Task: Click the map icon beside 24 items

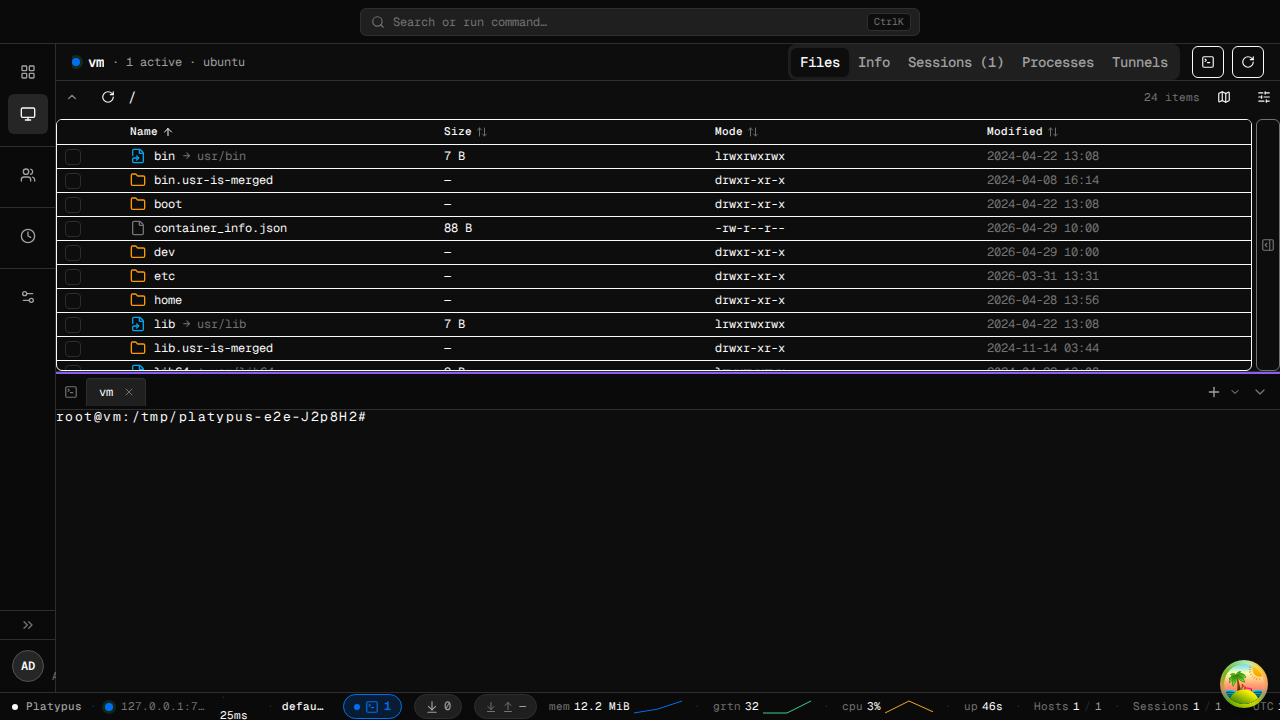Action: tap(1224, 97)
